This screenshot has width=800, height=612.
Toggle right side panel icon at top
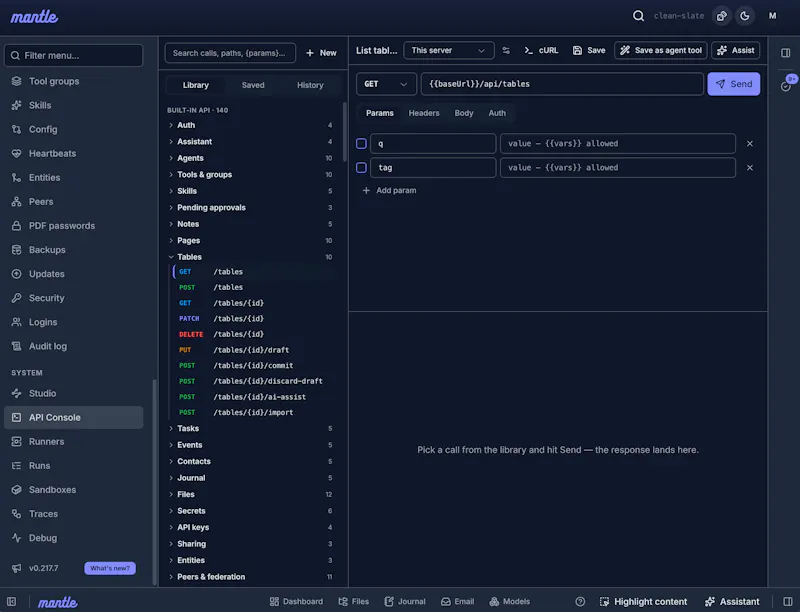(x=786, y=53)
